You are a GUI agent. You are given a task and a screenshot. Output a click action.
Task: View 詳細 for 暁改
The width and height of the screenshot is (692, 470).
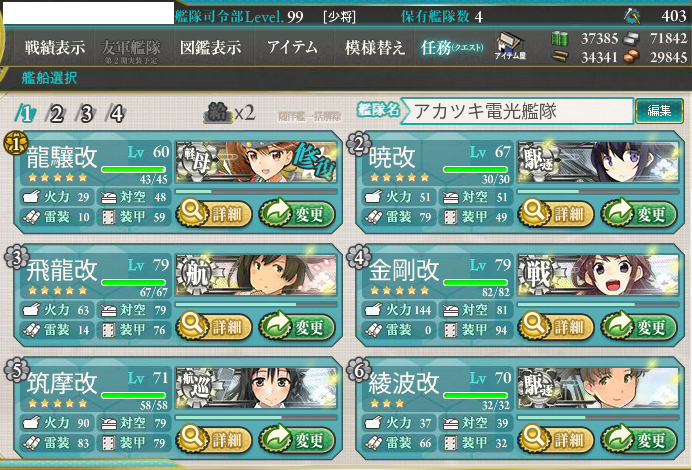[556, 214]
